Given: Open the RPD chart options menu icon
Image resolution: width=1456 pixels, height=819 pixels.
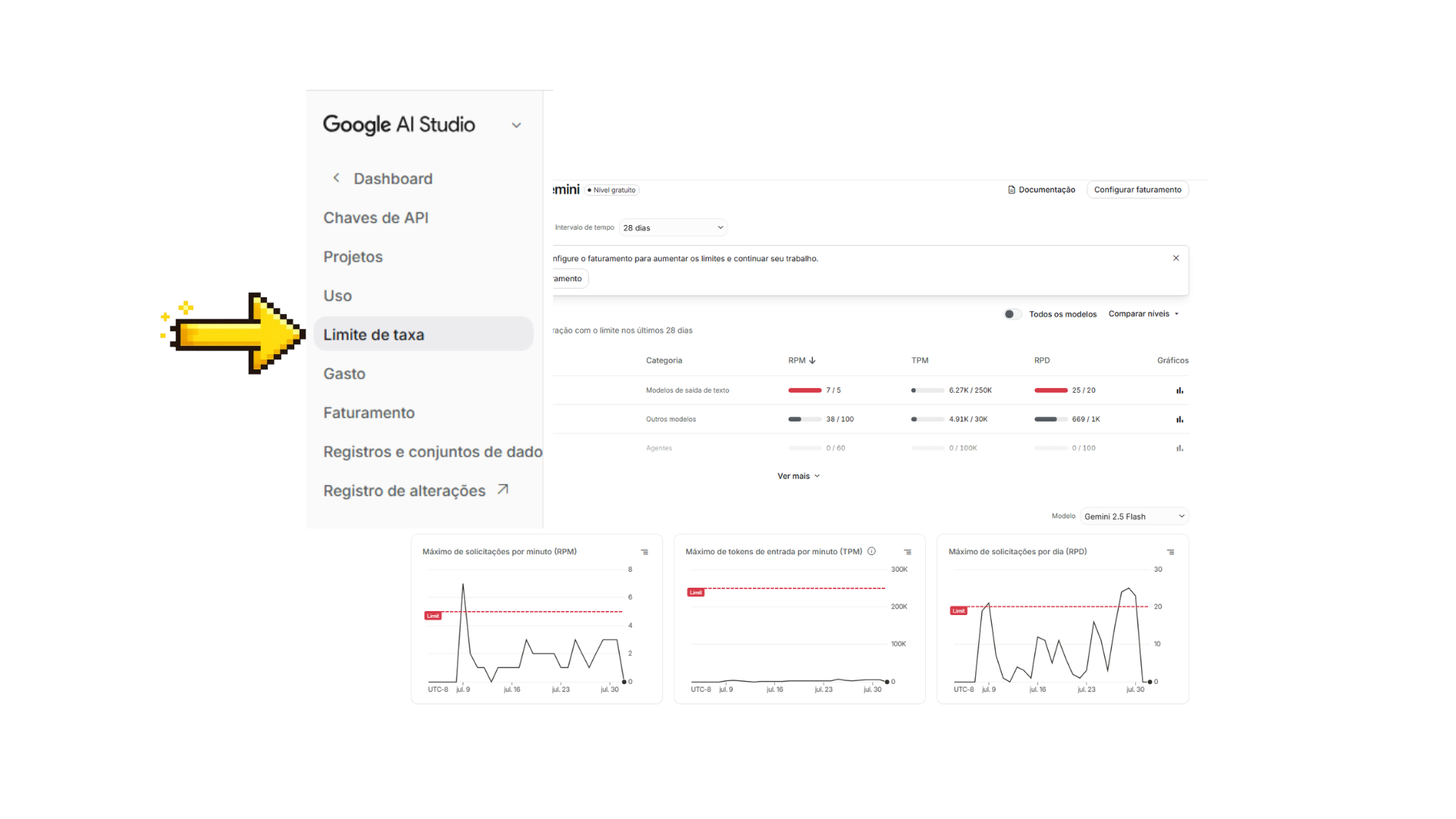Looking at the screenshot, I should tap(1170, 552).
